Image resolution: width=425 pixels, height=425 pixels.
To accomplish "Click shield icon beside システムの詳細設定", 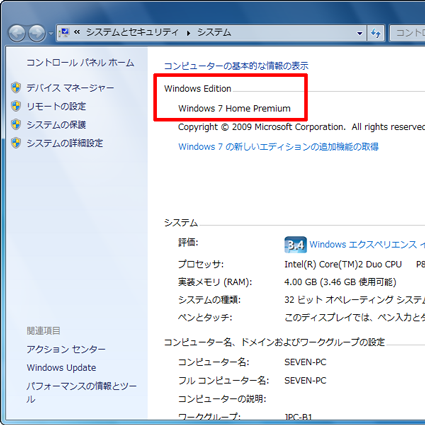I will coord(16,143).
